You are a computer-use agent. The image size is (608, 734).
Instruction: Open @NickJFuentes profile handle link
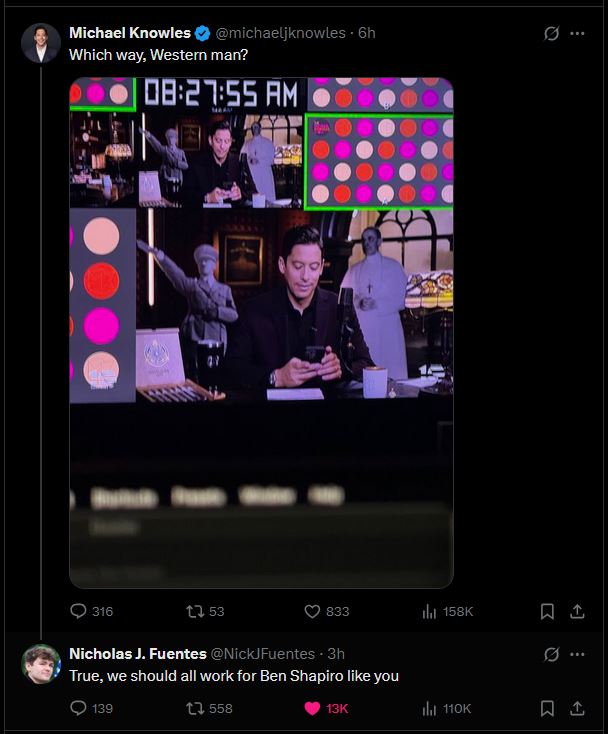[x=263, y=653]
